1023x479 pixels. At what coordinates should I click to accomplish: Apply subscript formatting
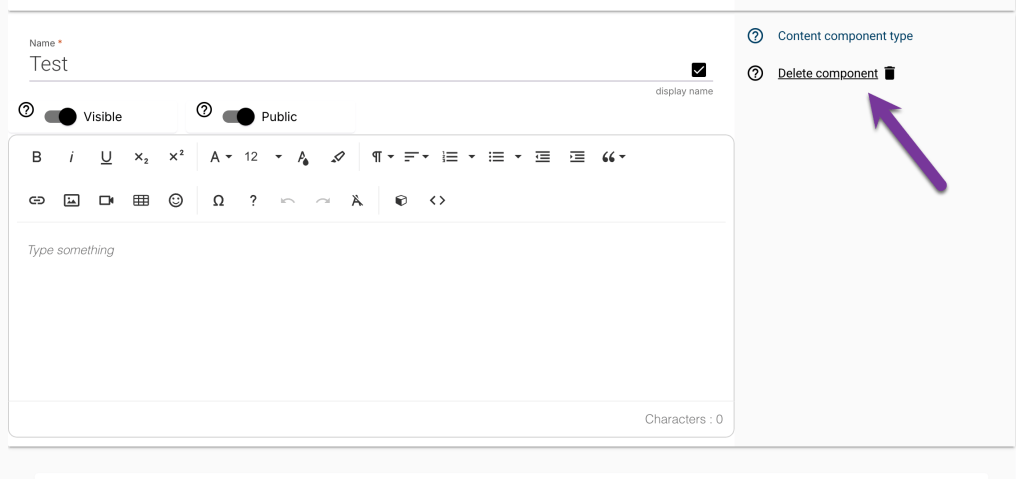(x=141, y=157)
